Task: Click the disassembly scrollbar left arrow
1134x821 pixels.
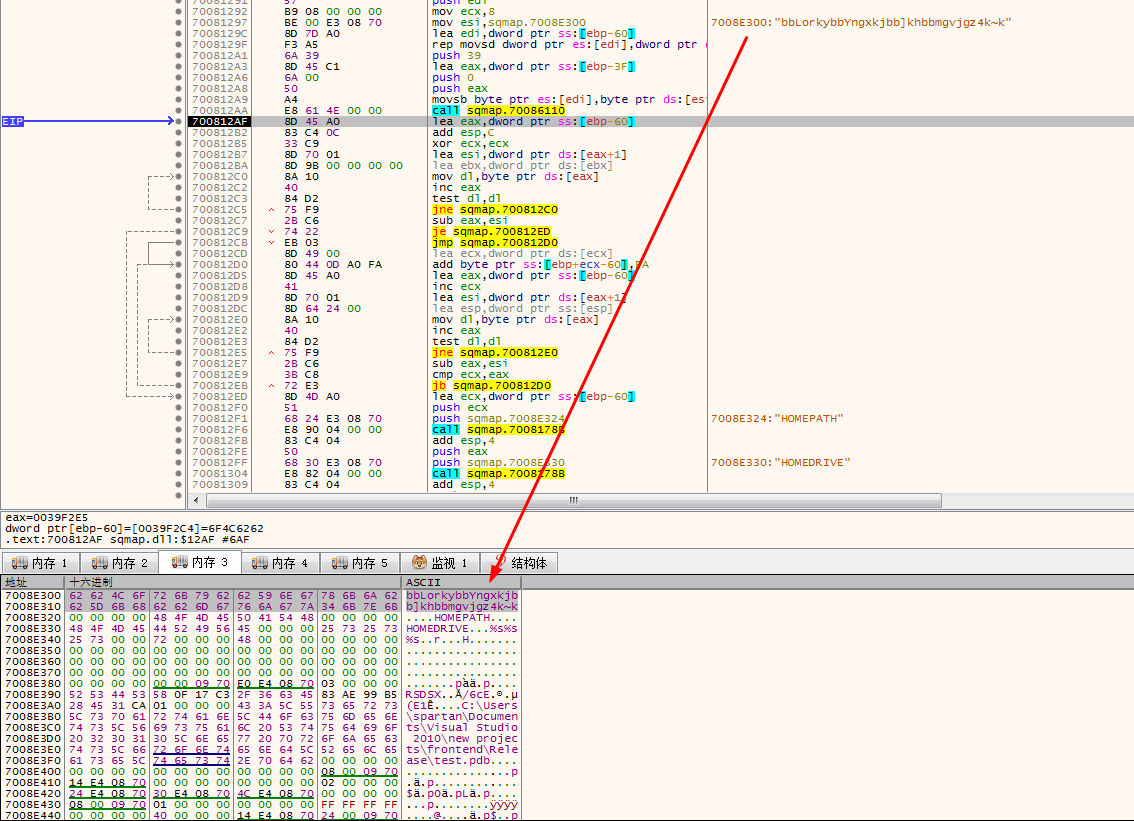Action: 196,501
